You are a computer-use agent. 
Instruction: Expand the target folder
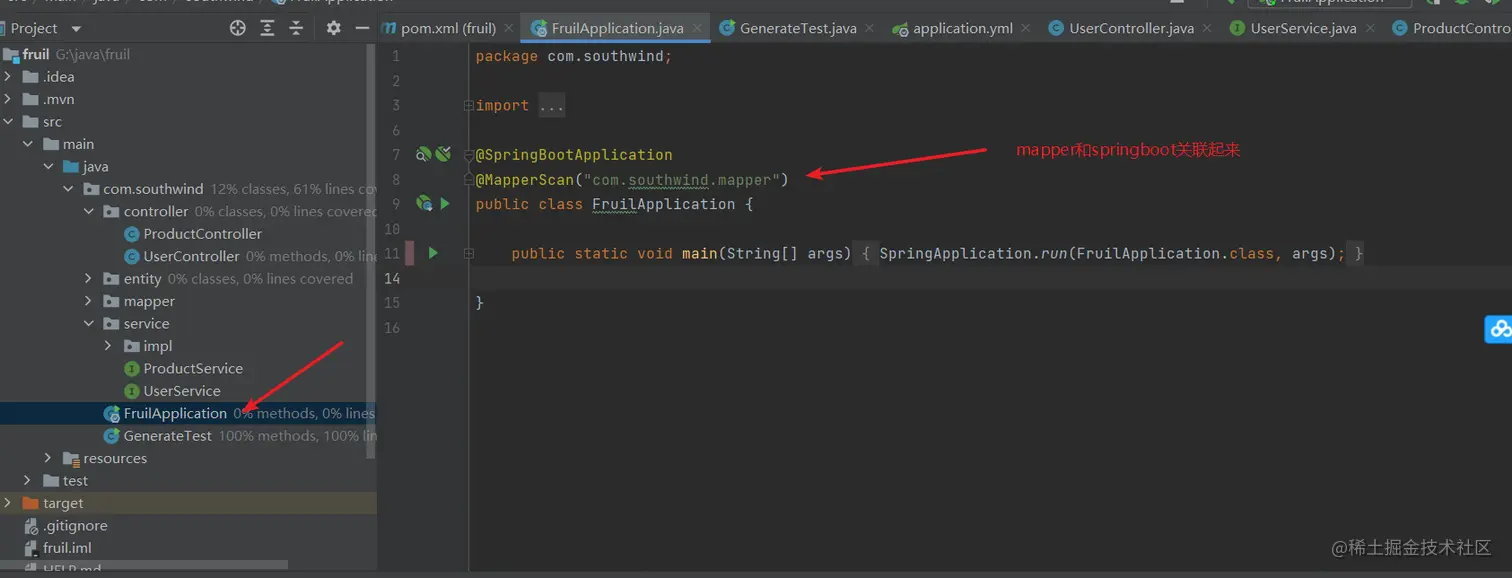(8, 503)
